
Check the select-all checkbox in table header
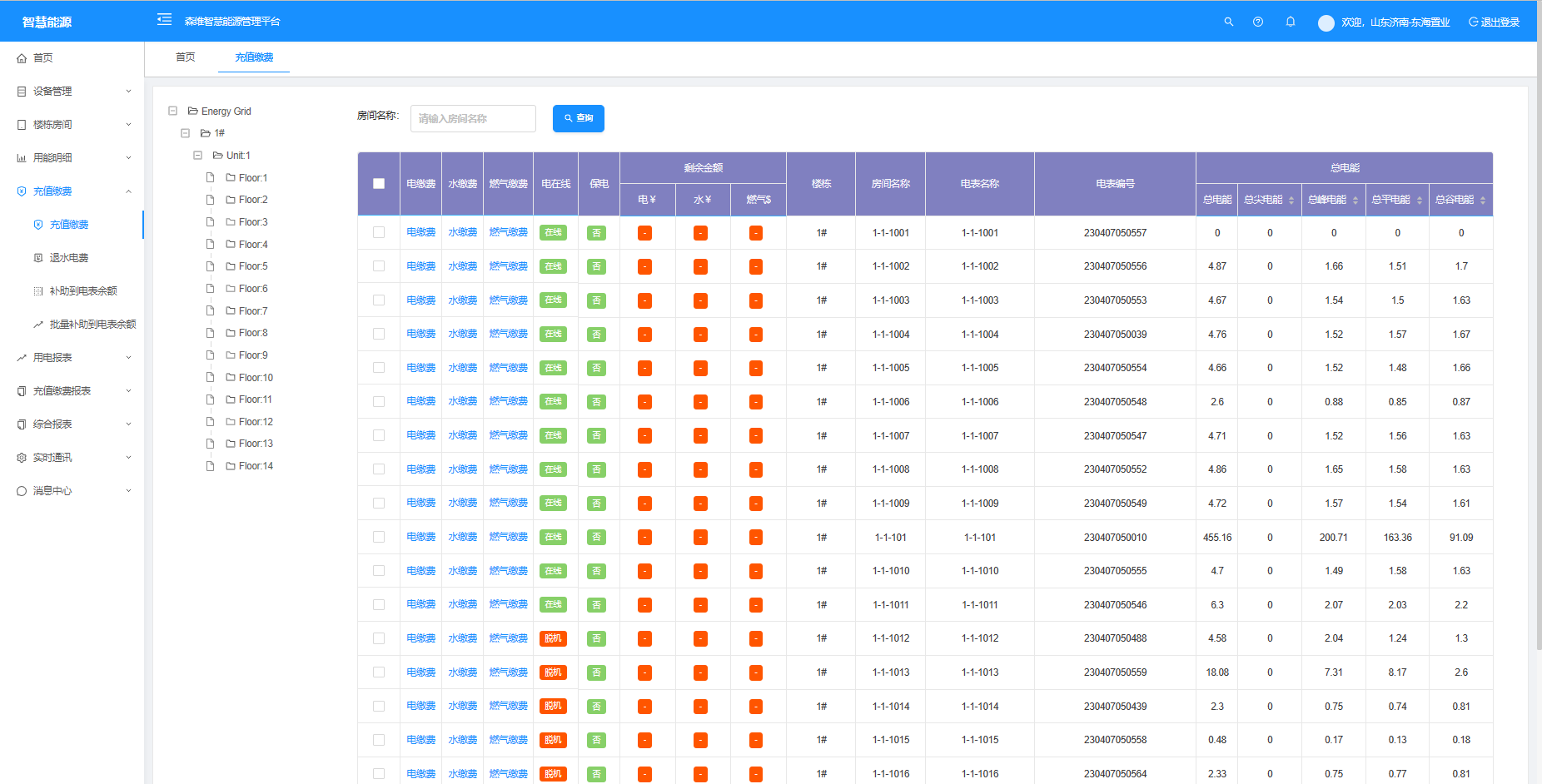(379, 184)
